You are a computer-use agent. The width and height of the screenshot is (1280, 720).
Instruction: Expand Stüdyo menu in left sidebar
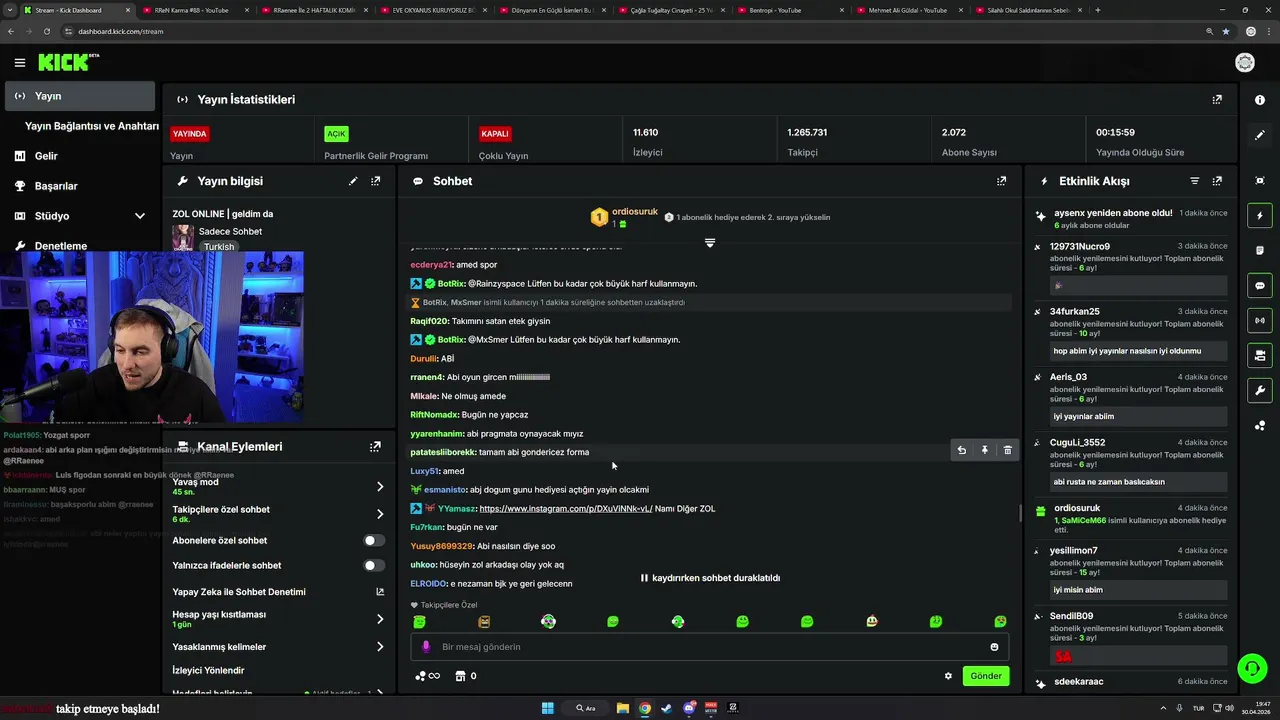point(139,216)
